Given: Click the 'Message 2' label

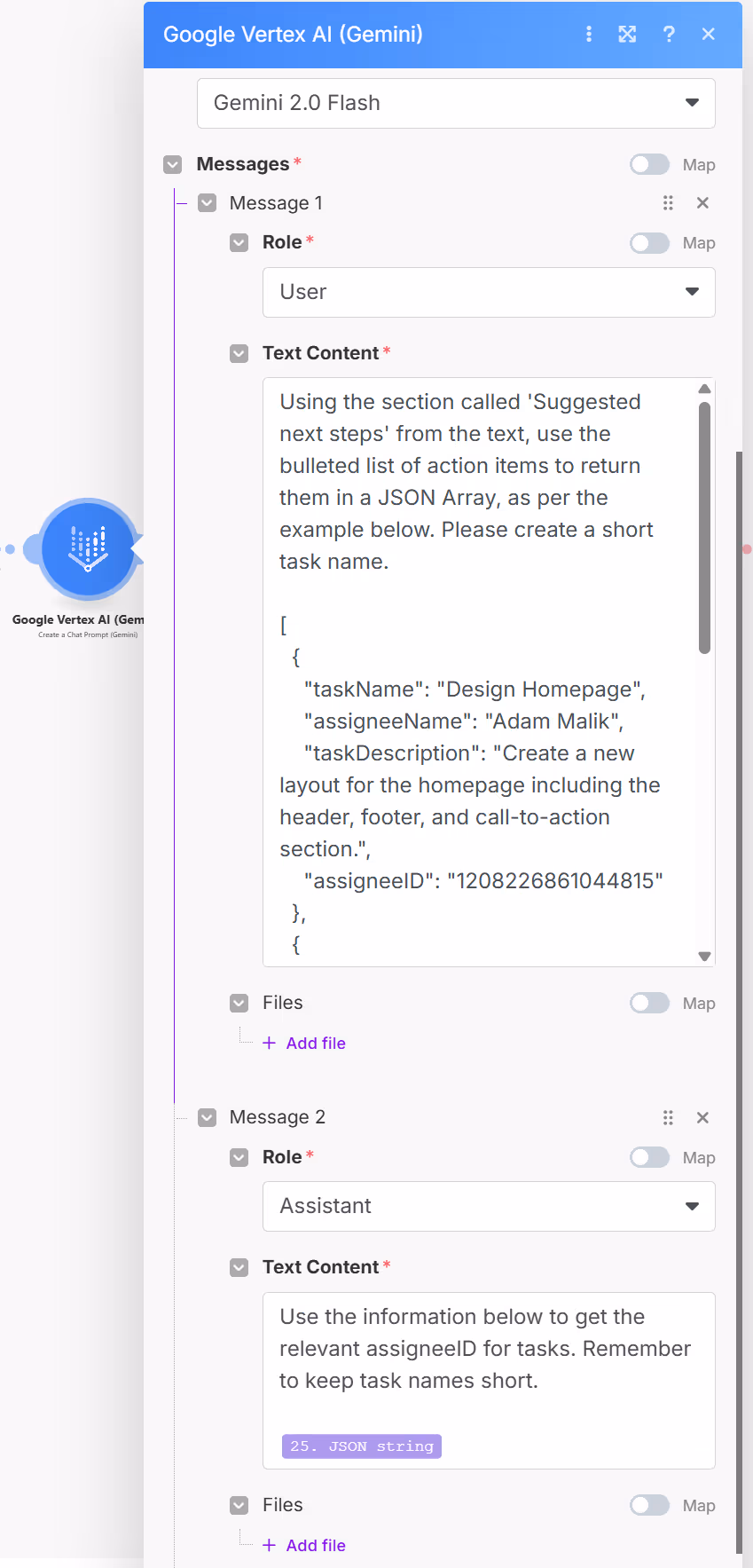Looking at the screenshot, I should [278, 1117].
